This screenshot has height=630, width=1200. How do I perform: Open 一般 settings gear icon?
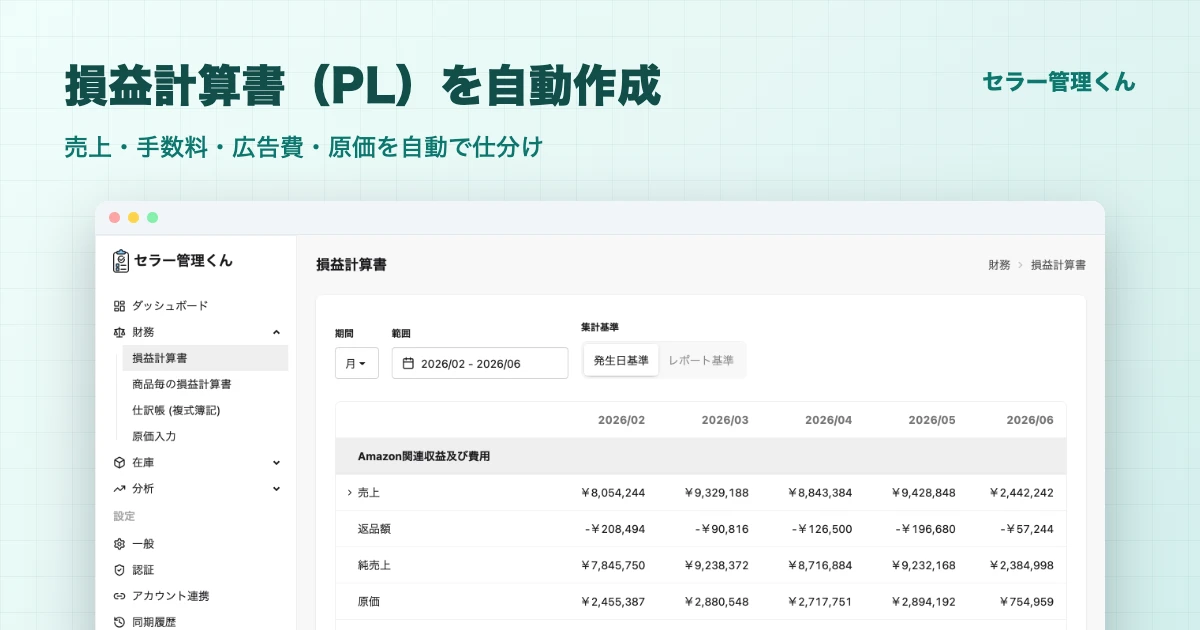(119, 544)
